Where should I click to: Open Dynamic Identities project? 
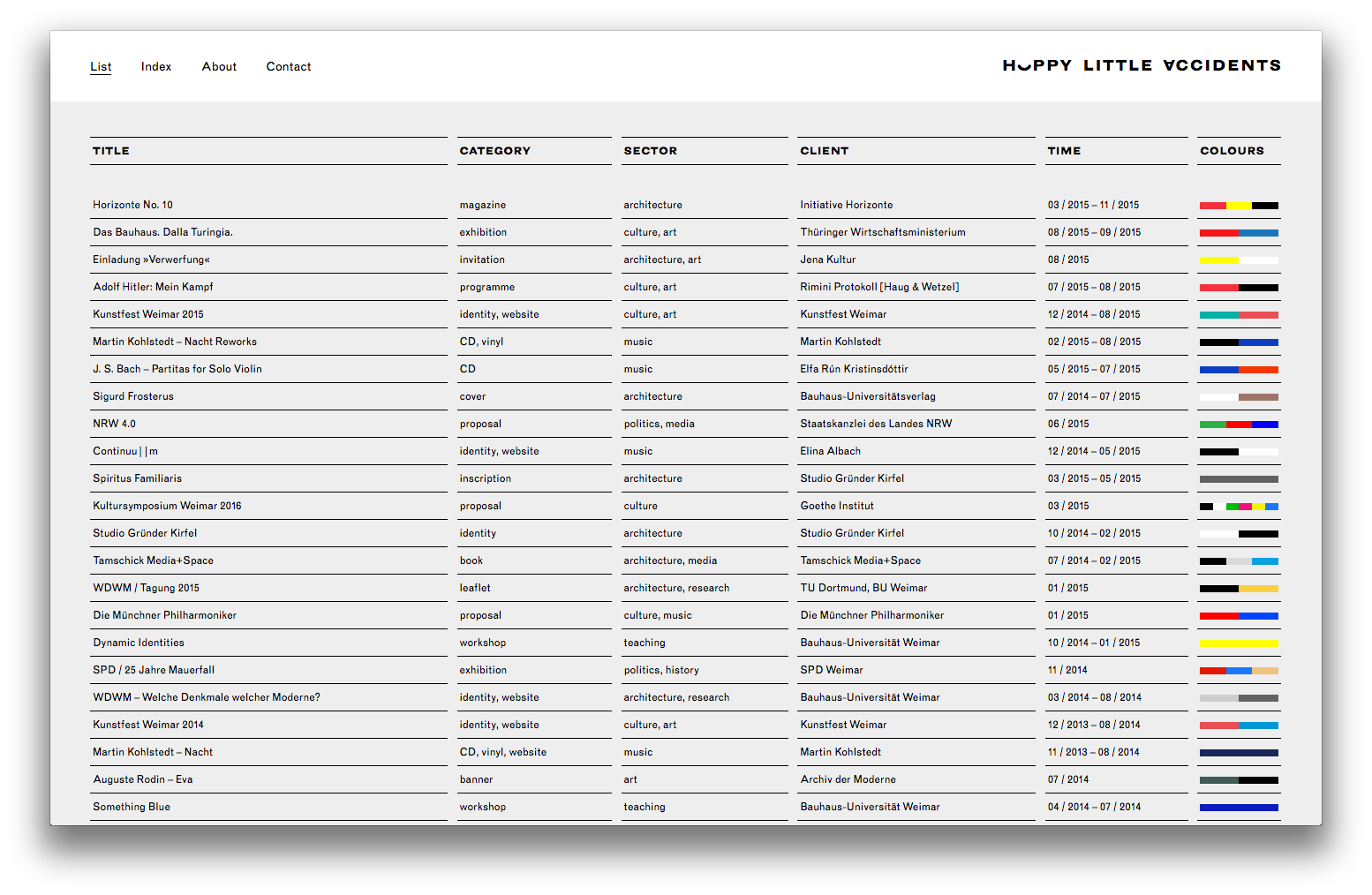coord(139,643)
